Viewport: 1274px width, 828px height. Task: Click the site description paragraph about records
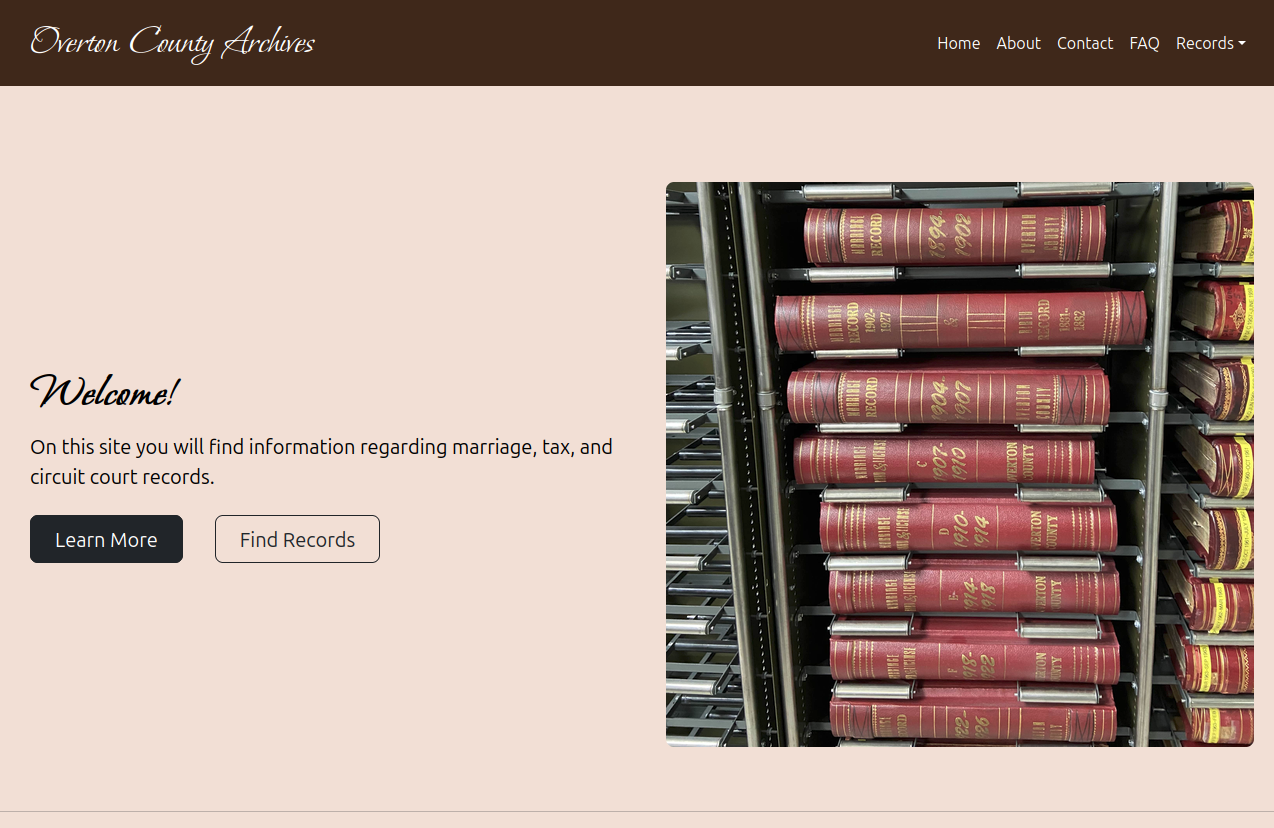(x=322, y=462)
